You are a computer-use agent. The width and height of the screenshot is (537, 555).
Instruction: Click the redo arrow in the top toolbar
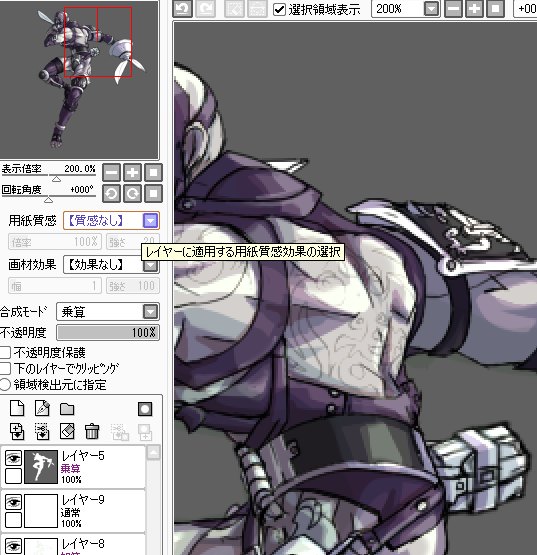click(x=206, y=8)
